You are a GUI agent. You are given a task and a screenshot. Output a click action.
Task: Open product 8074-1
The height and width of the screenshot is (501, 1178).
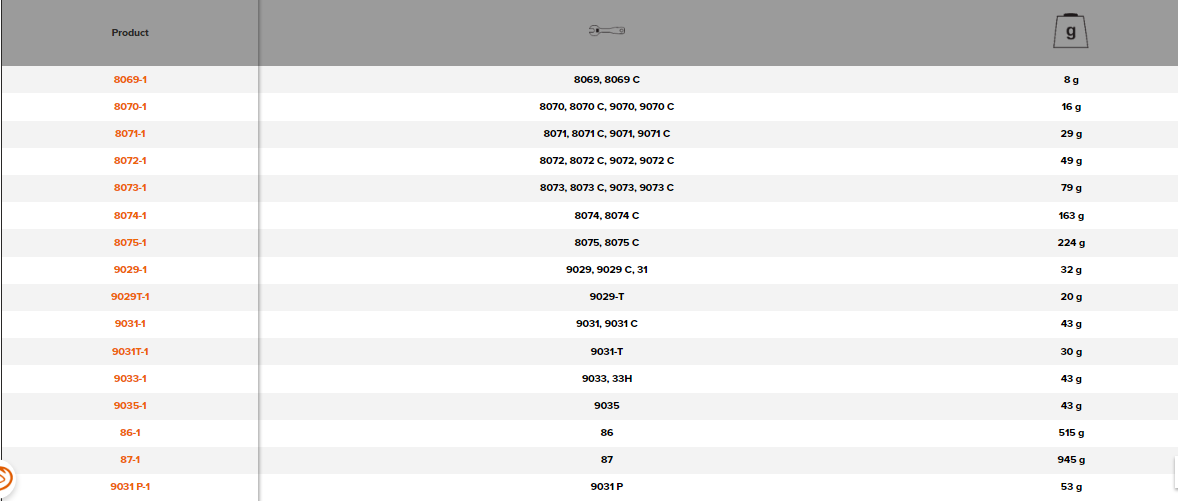[x=130, y=216]
